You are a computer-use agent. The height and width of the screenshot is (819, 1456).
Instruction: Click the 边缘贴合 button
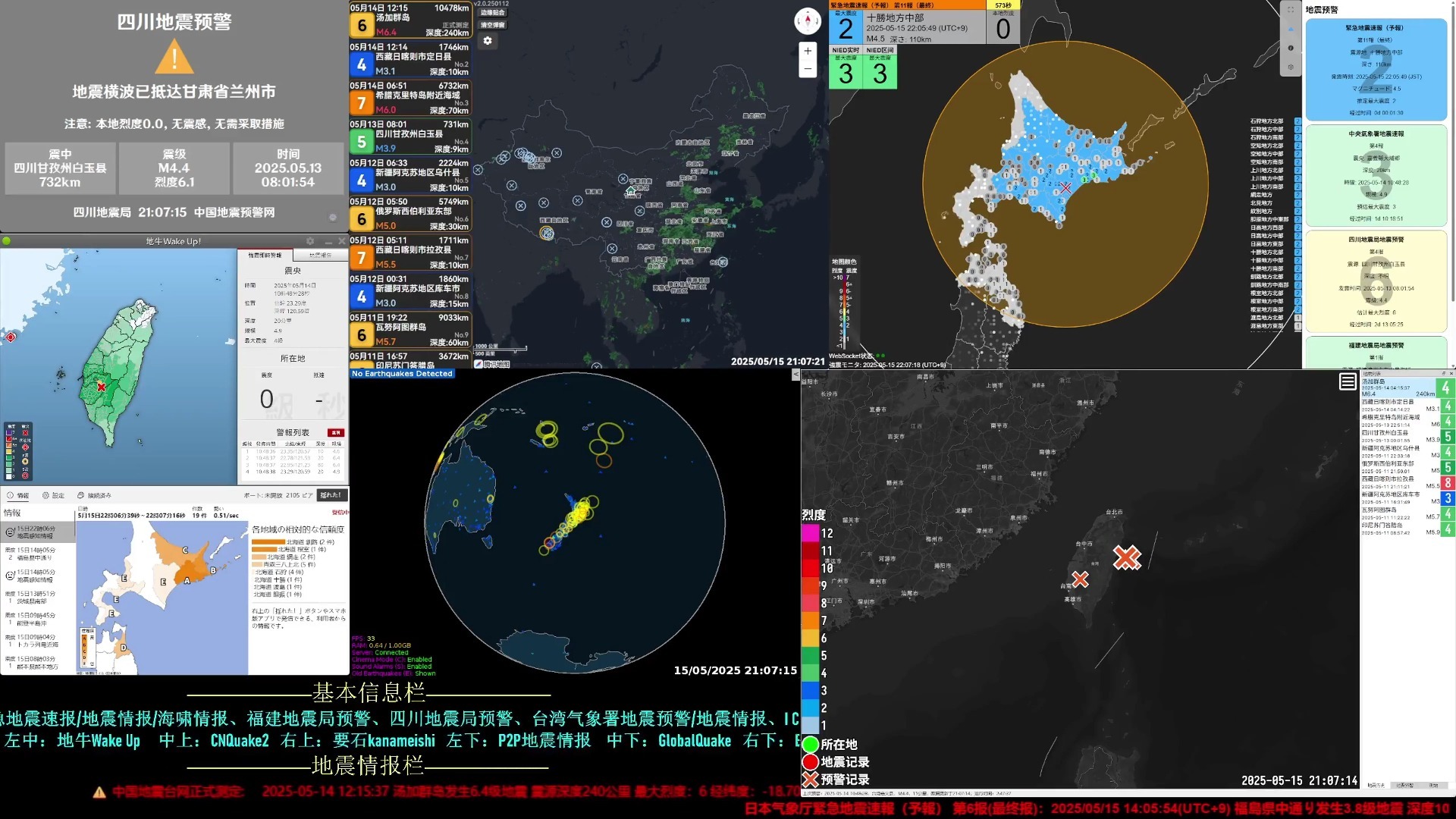click(492, 13)
